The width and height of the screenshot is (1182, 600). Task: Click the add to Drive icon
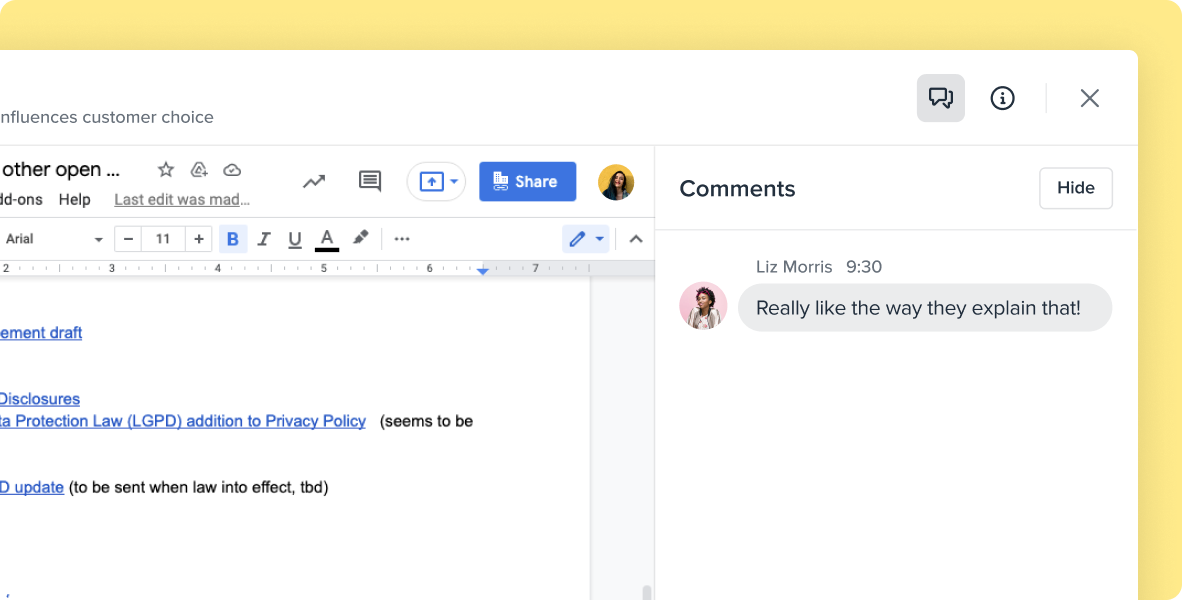[199, 170]
